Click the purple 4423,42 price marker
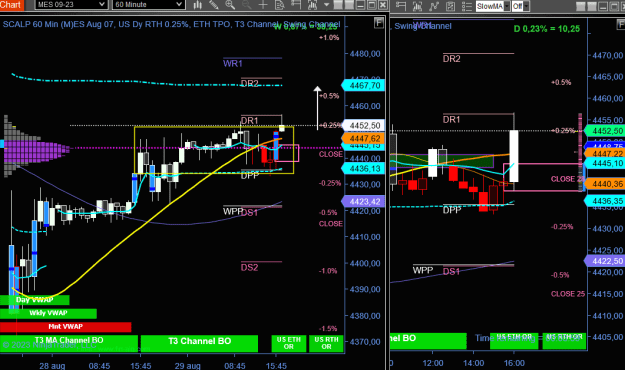This screenshot has height=370, width=625. tap(363, 201)
